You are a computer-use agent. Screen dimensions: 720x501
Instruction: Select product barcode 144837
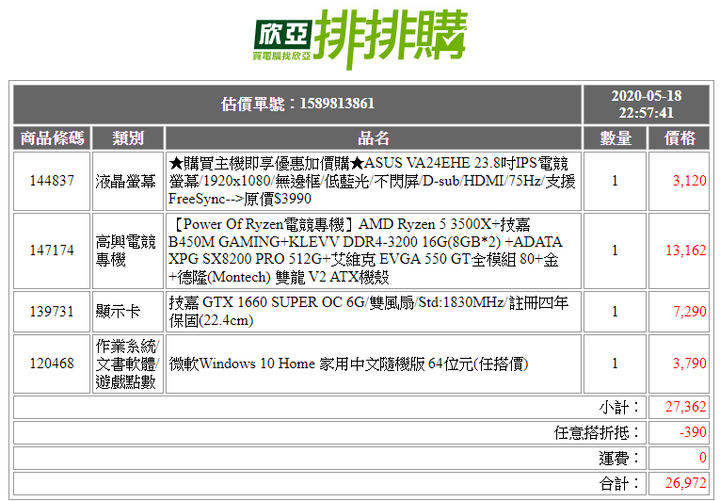(x=52, y=181)
